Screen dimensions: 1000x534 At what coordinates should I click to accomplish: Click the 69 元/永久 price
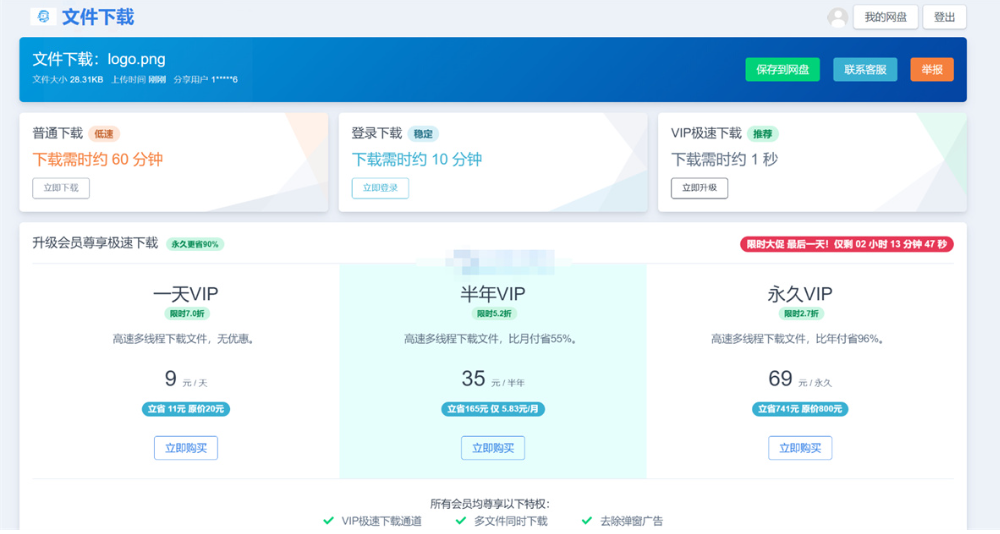point(800,379)
